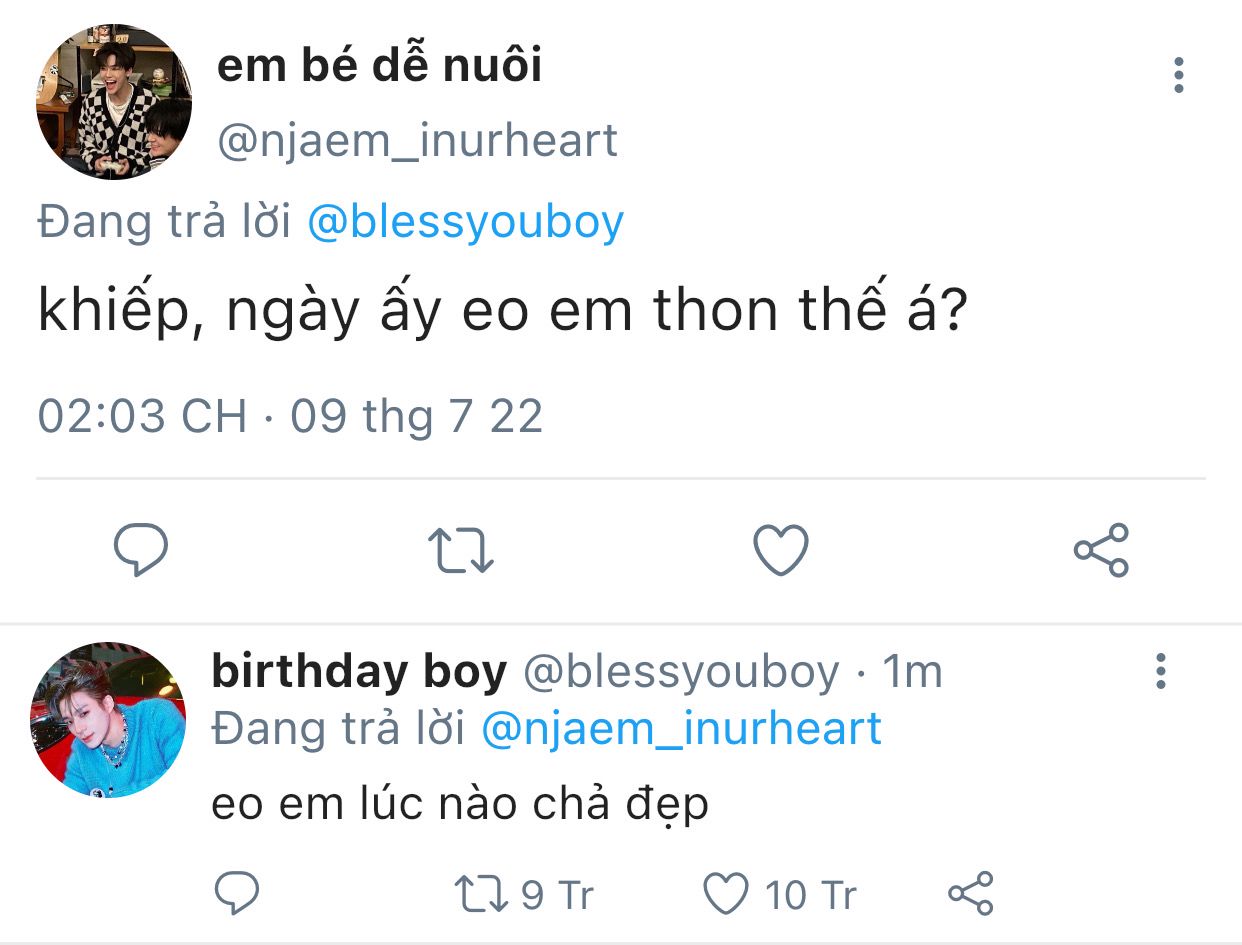
Task: Open more options for birthday boy's reply
Action: coord(1160,671)
